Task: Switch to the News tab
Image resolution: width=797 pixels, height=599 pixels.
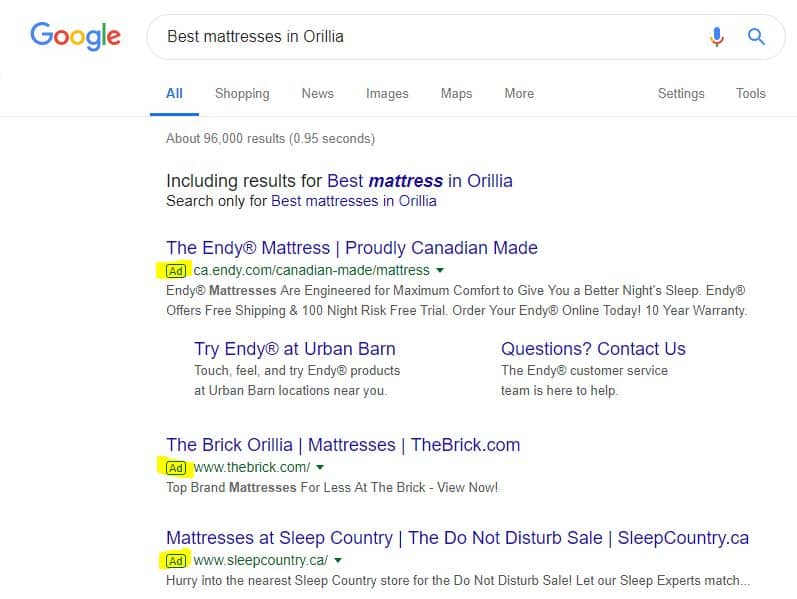Action: (x=317, y=93)
